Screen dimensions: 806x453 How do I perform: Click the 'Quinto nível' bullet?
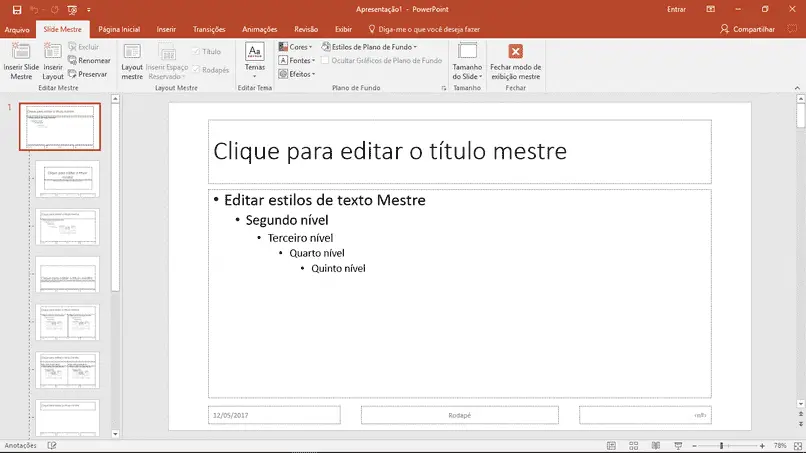coord(338,268)
